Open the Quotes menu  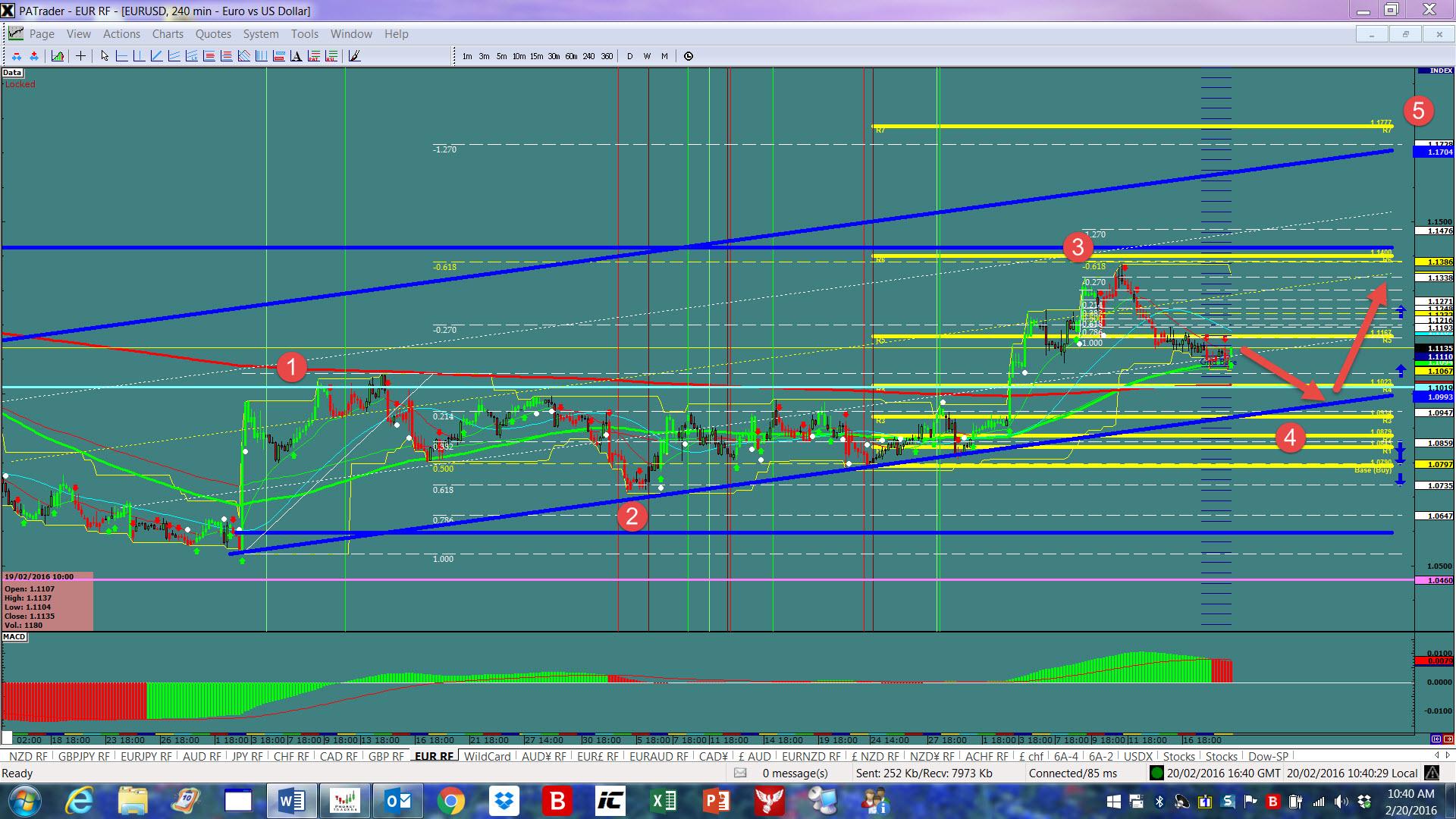click(x=213, y=34)
